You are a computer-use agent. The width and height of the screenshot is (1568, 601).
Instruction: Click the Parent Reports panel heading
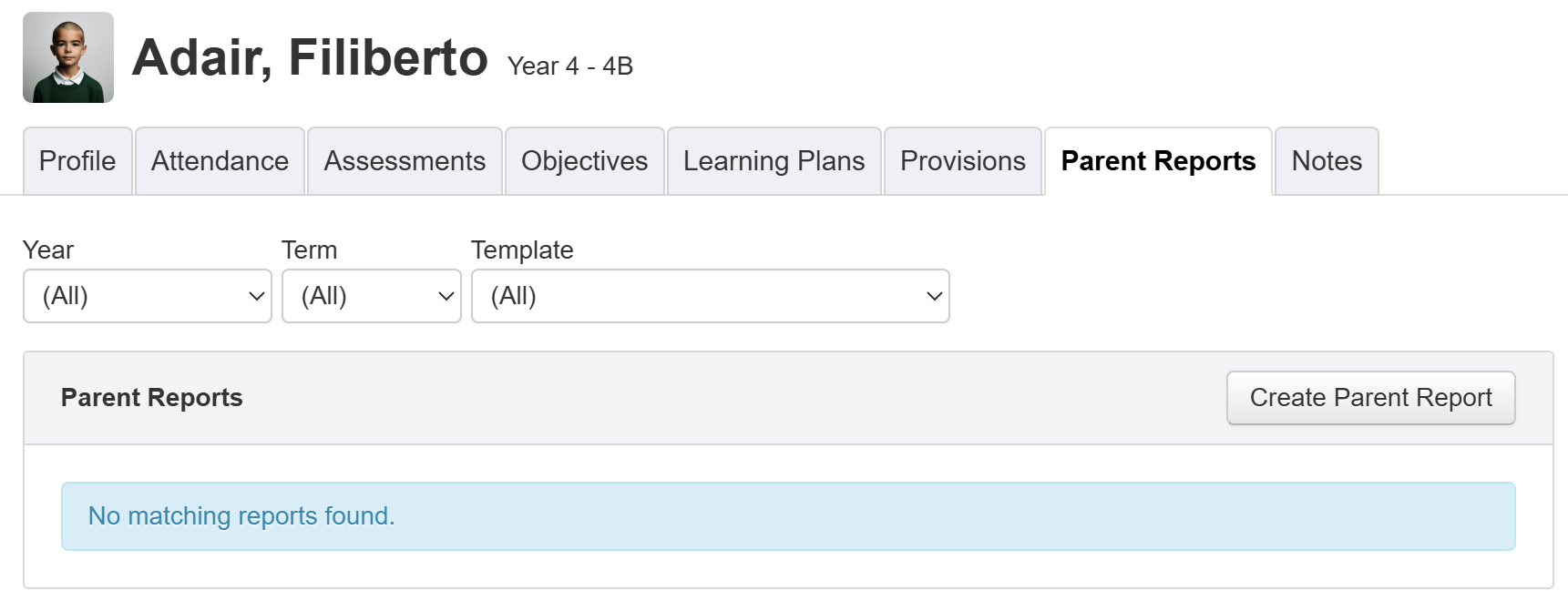(151, 398)
